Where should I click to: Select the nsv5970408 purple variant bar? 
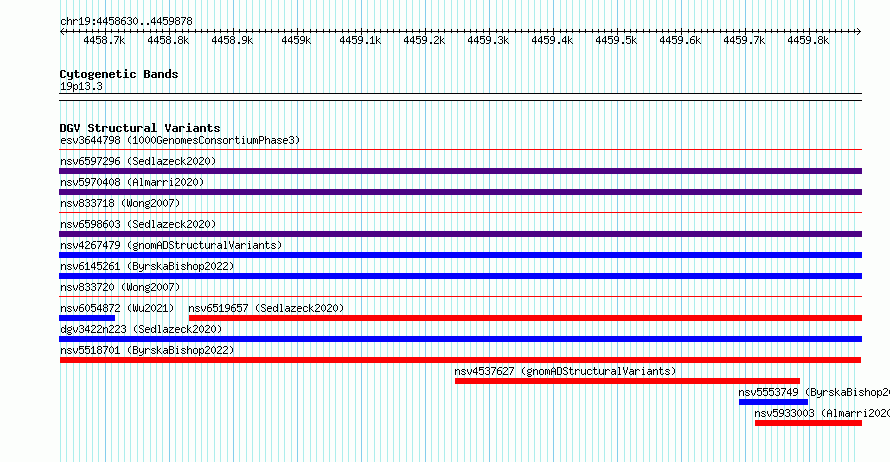point(460,192)
